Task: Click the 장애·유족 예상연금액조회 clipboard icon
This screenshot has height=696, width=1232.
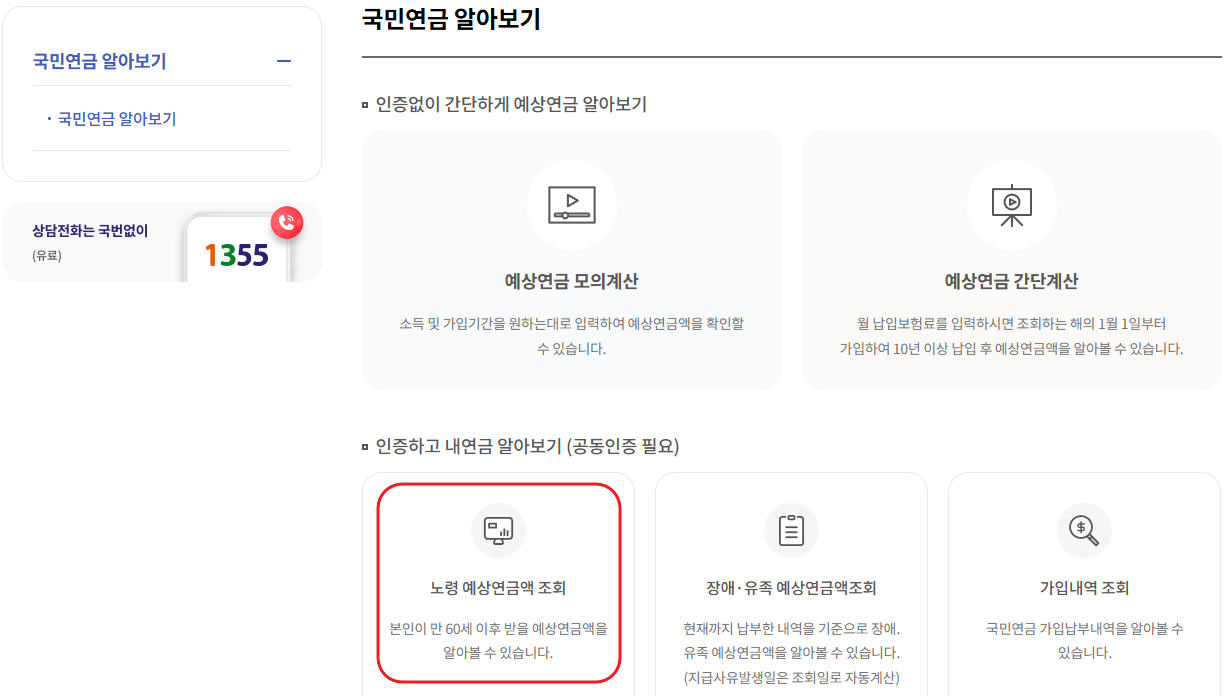Action: pyautogui.click(x=791, y=530)
